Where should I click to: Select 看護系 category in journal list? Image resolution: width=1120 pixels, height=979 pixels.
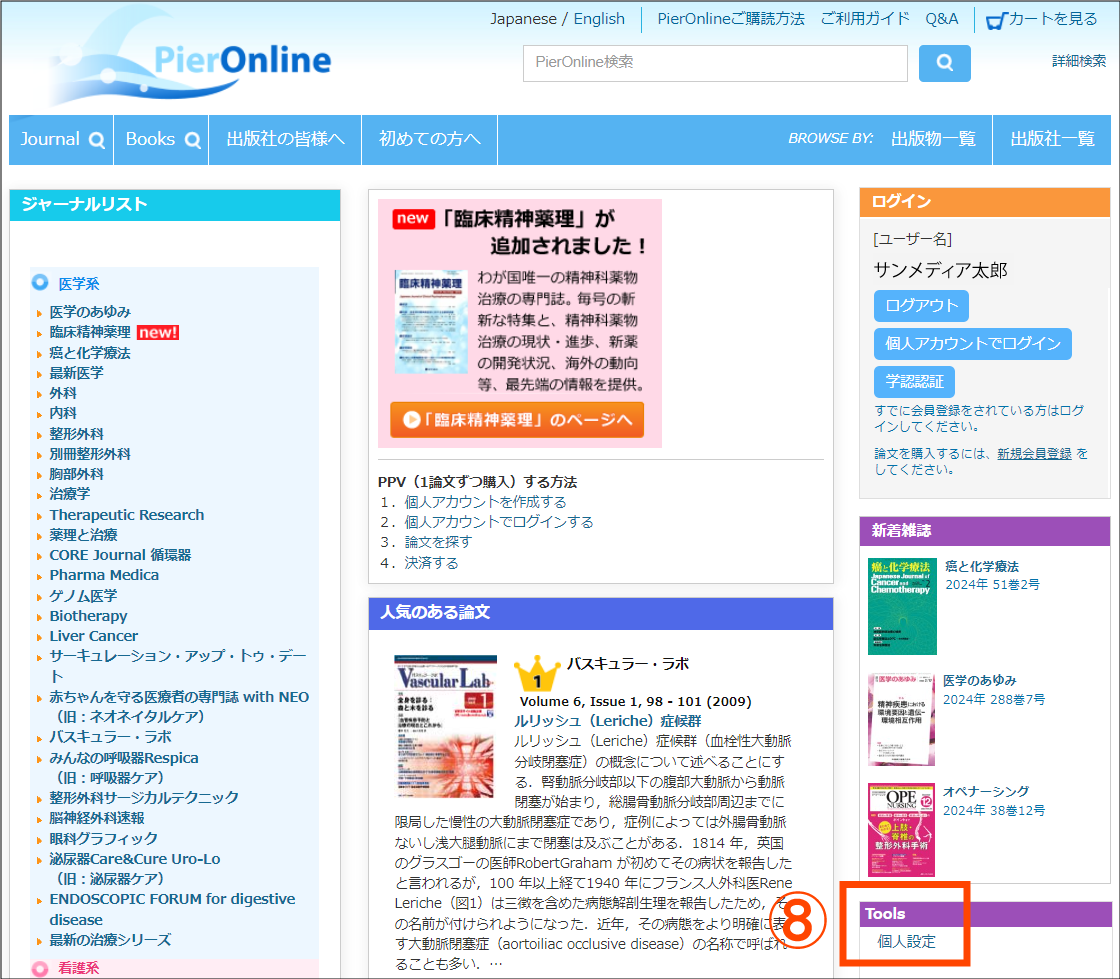(x=79, y=968)
